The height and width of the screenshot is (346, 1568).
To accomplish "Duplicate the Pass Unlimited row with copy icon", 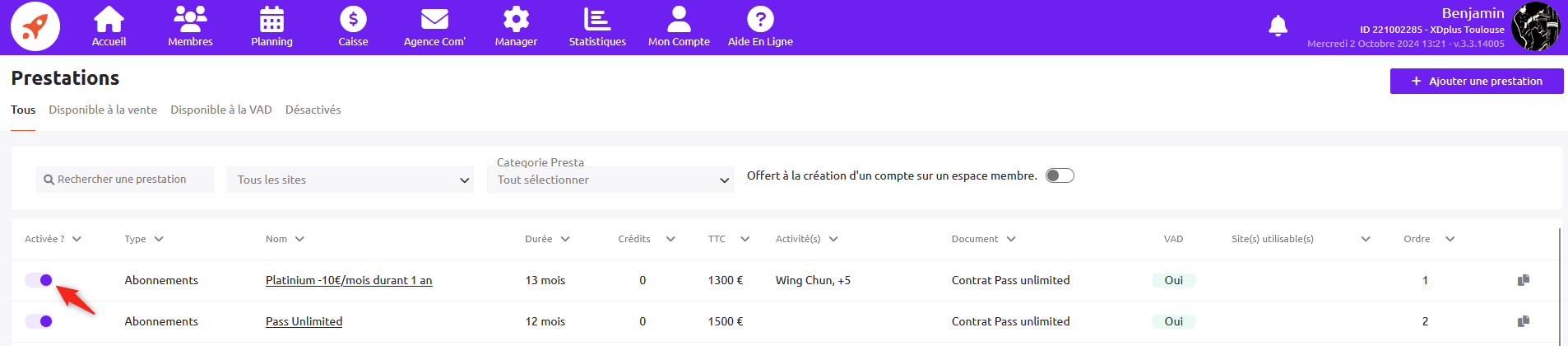I will 1524,321.
